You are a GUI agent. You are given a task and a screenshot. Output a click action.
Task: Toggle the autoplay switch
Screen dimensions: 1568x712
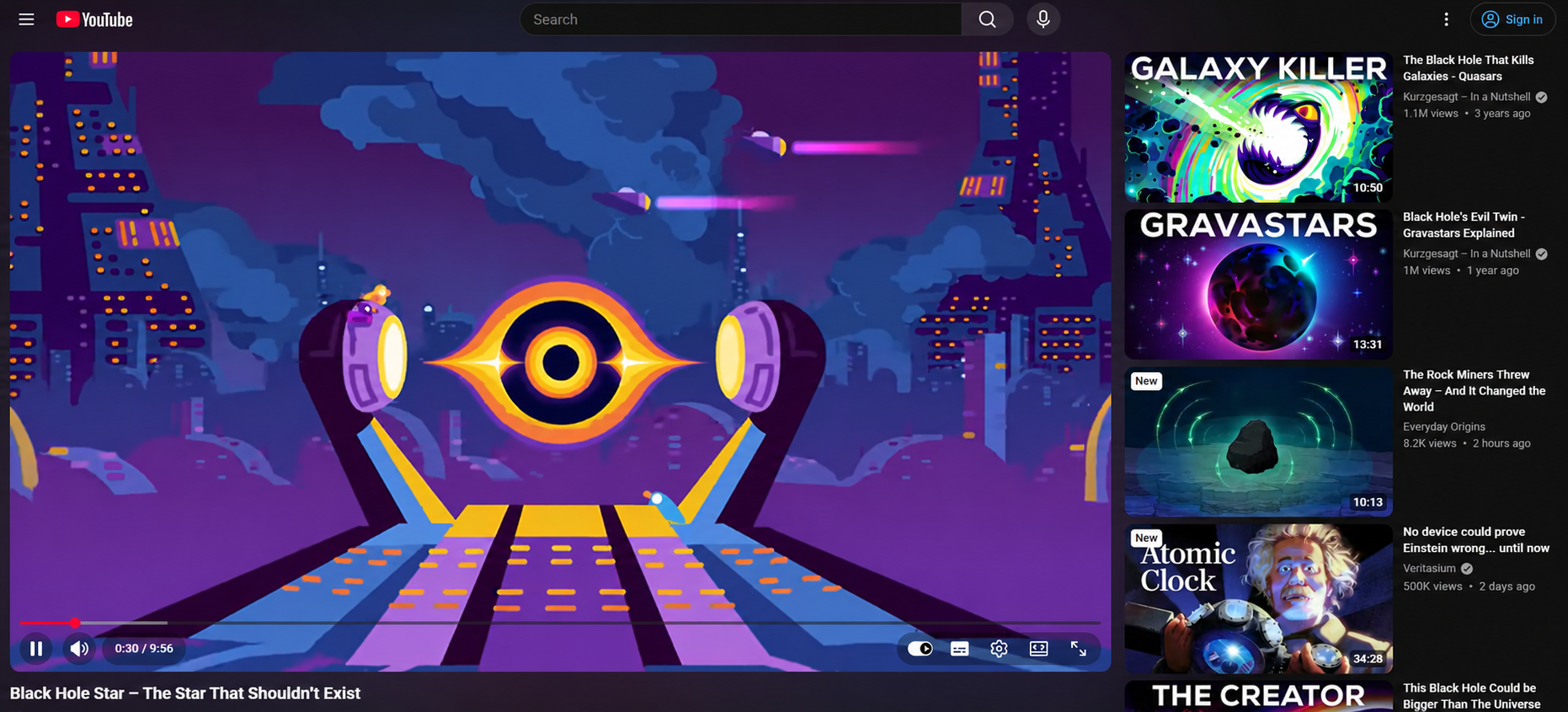[x=920, y=649]
